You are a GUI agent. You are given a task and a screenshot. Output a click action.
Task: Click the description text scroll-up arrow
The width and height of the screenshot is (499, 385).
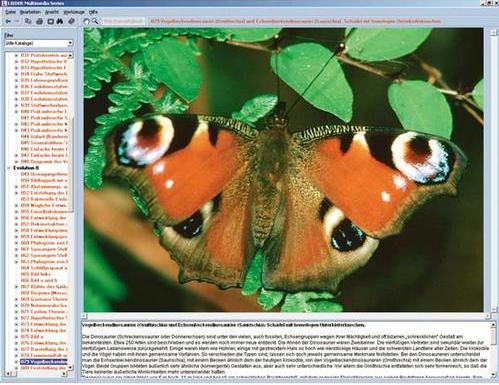click(x=493, y=325)
